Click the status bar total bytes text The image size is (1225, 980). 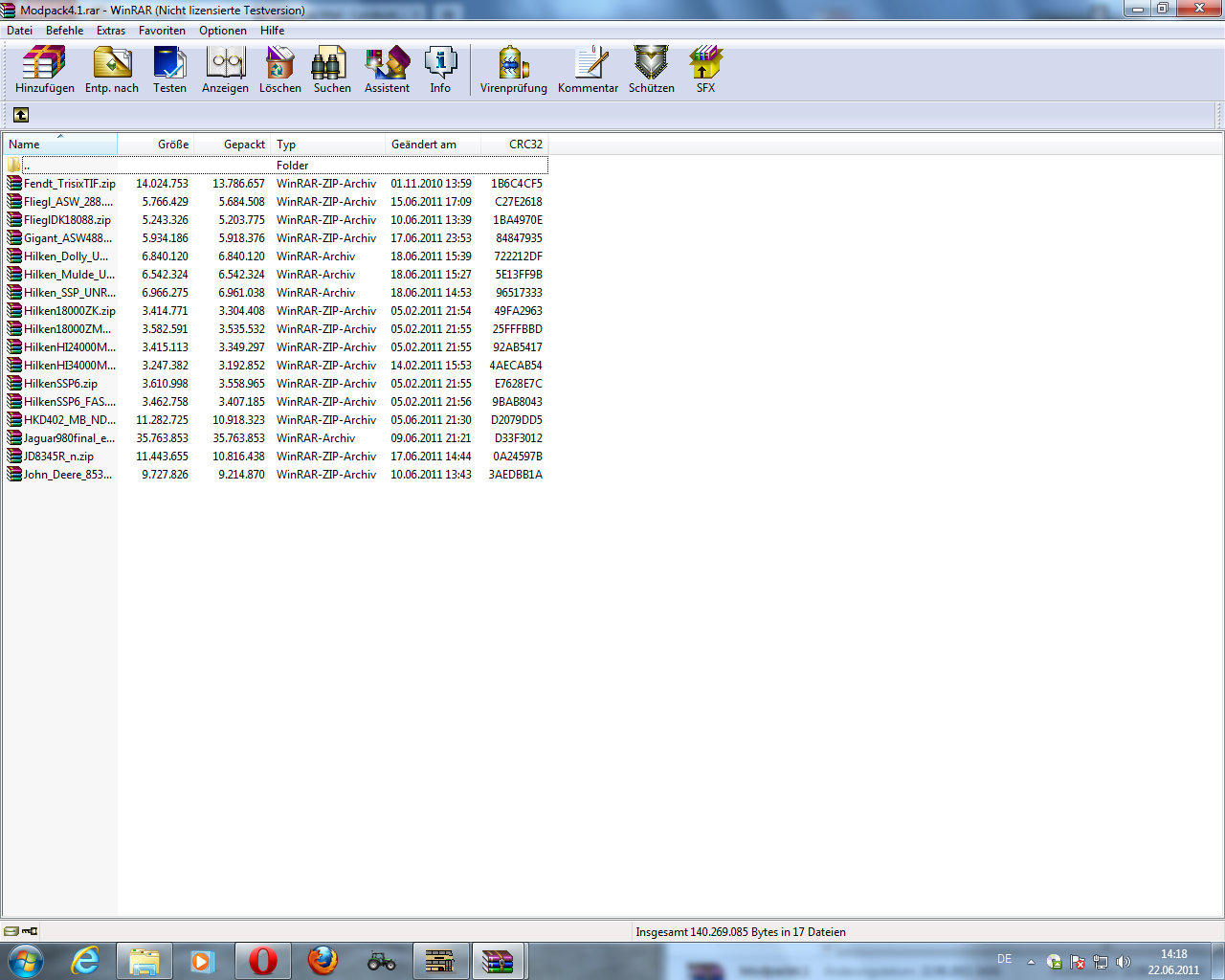click(x=741, y=932)
